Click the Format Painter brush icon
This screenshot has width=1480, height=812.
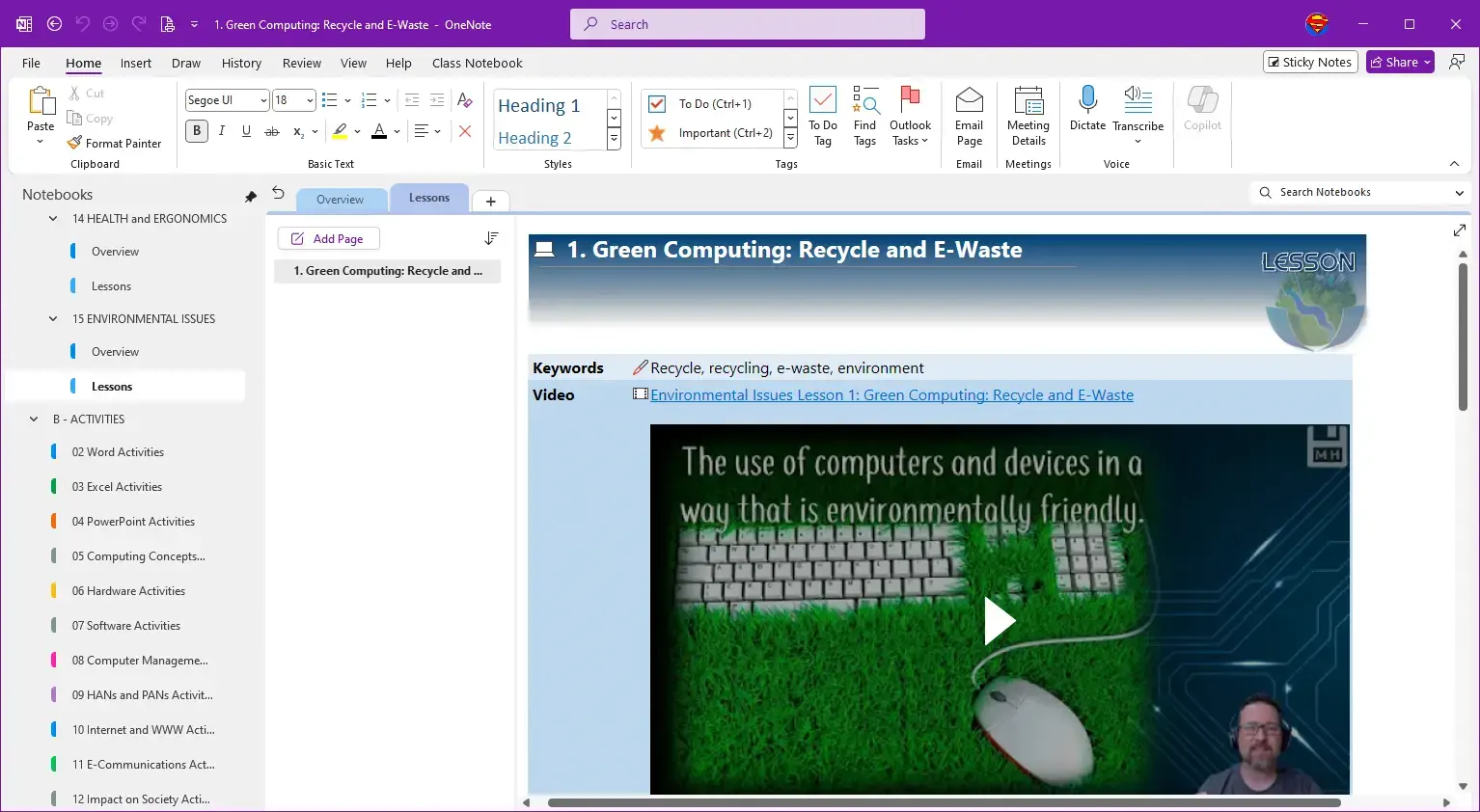coord(74,143)
